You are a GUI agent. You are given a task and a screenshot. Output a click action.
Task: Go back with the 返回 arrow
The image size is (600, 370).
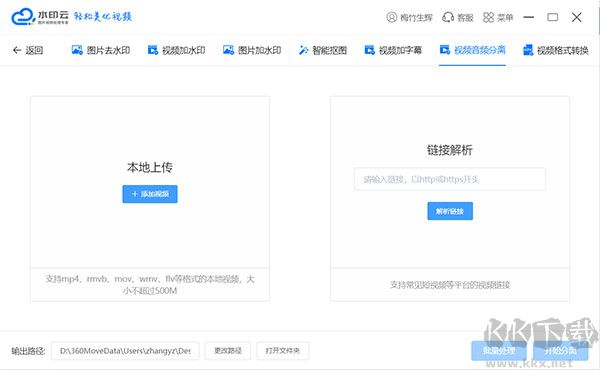click(x=17, y=50)
